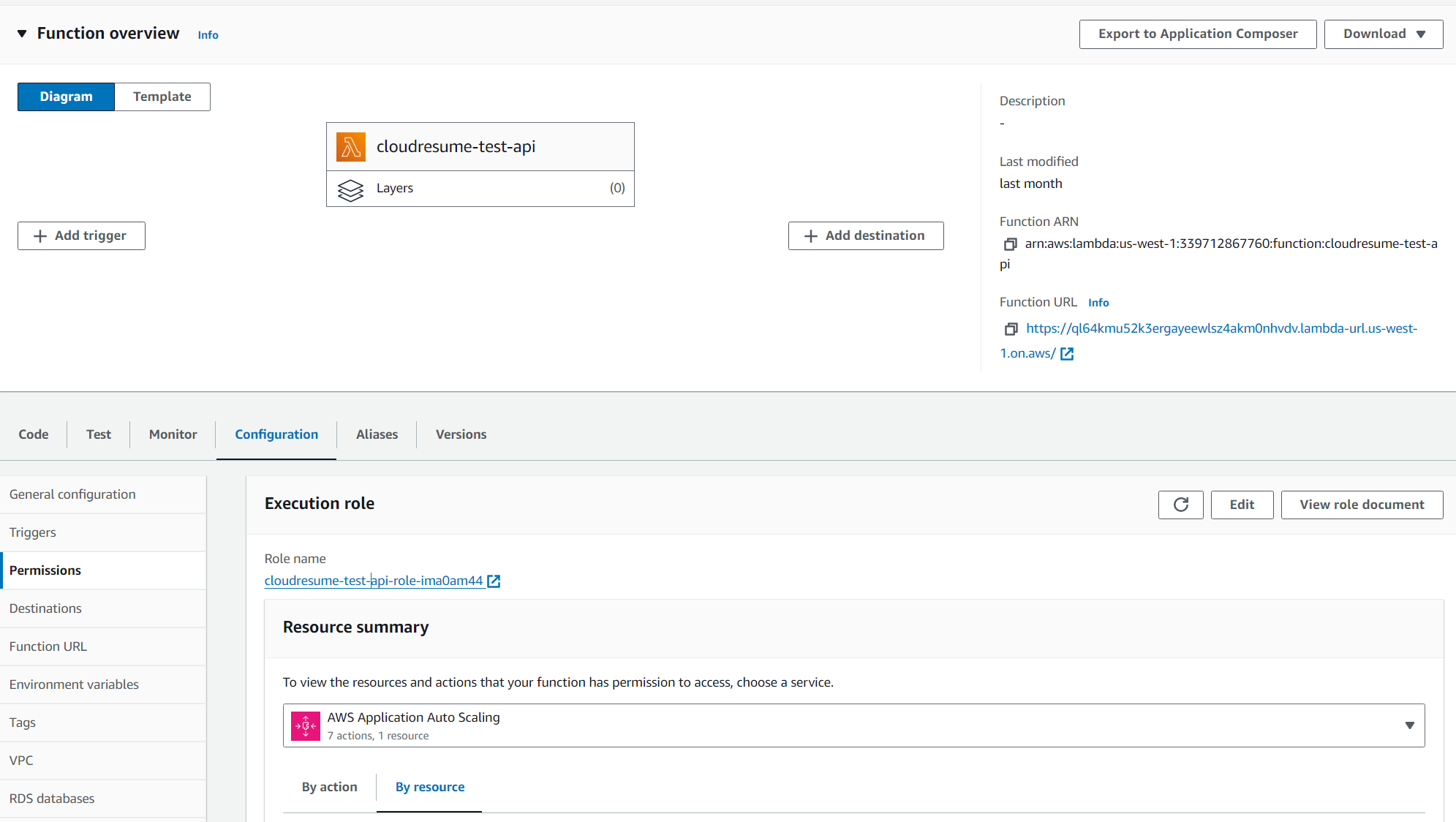1456x822 pixels.
Task: Click the Add trigger button
Action: coord(81,235)
